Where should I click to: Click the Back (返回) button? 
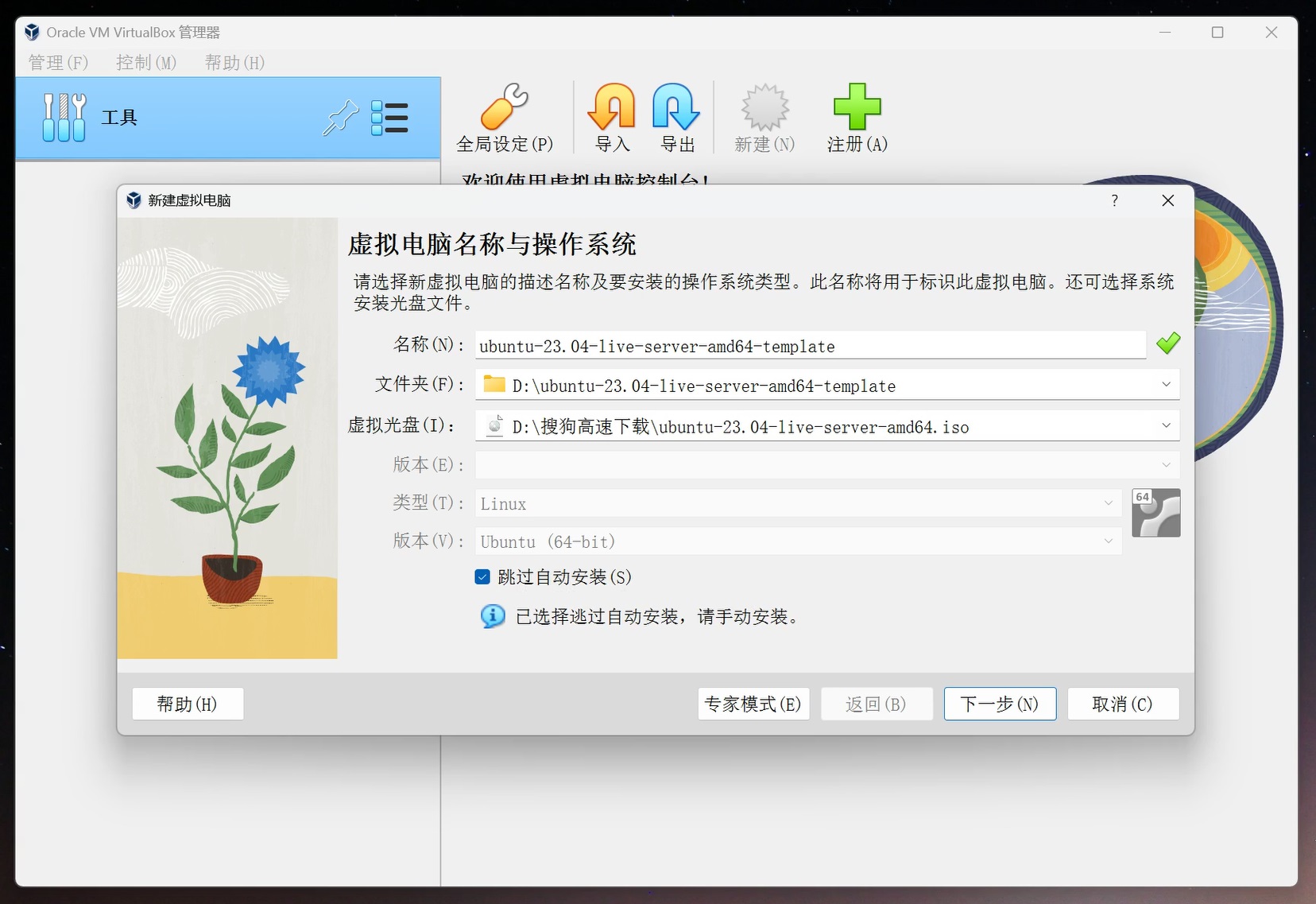pyautogui.click(x=877, y=704)
